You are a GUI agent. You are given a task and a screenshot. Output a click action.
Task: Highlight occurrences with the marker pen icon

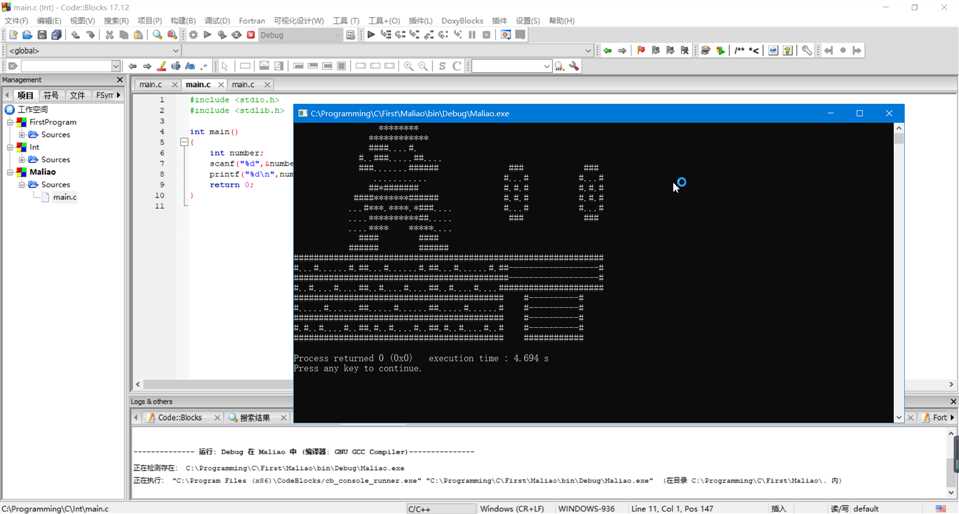(x=161, y=66)
